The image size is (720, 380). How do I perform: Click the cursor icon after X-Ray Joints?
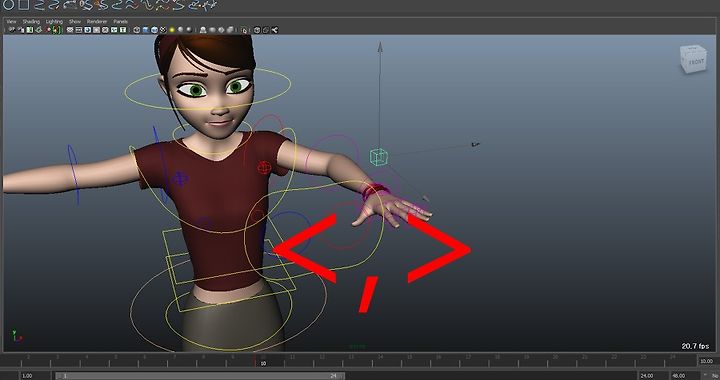(x=244, y=30)
